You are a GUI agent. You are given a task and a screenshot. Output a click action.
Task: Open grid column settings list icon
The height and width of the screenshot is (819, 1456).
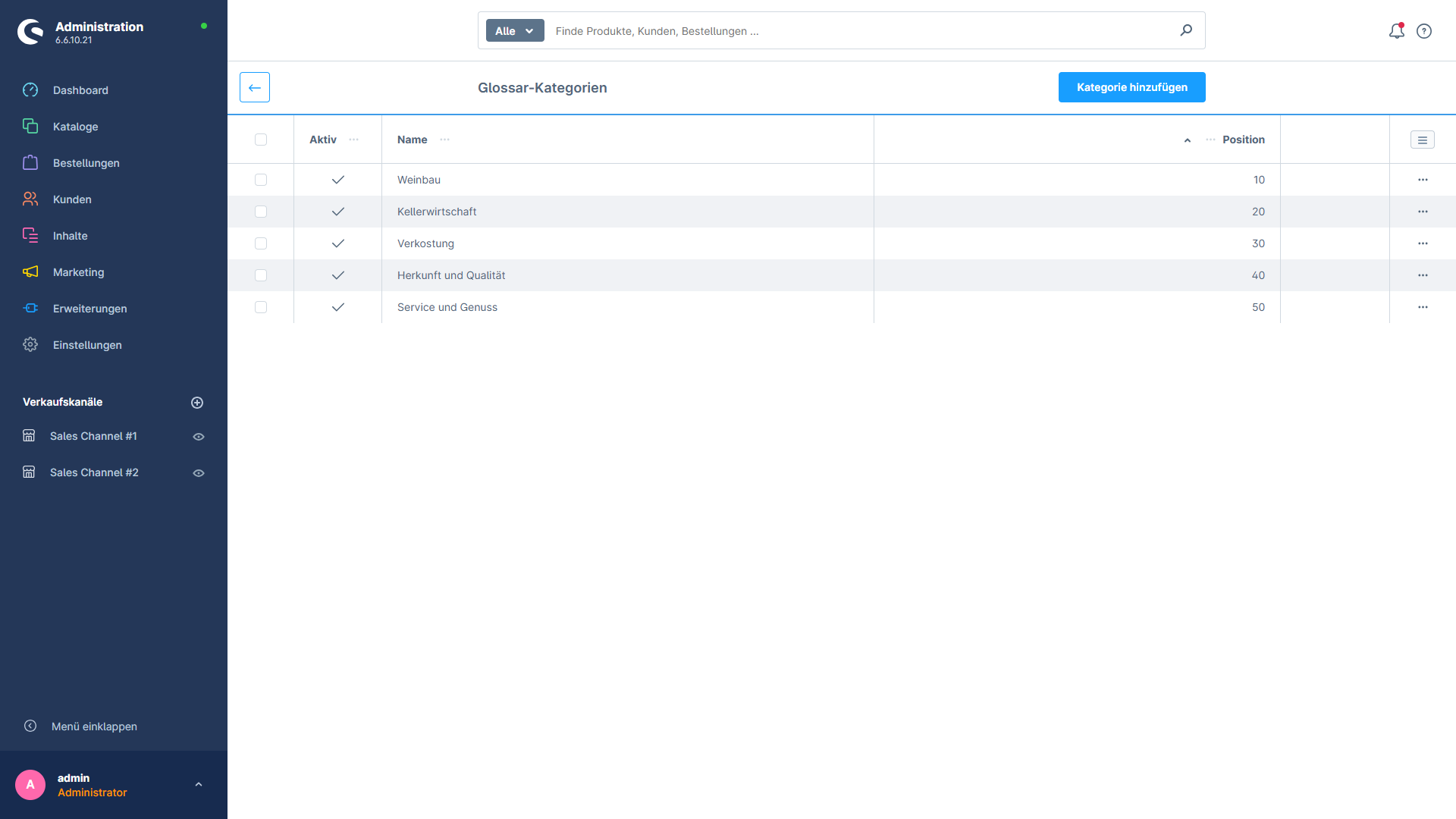(1423, 140)
